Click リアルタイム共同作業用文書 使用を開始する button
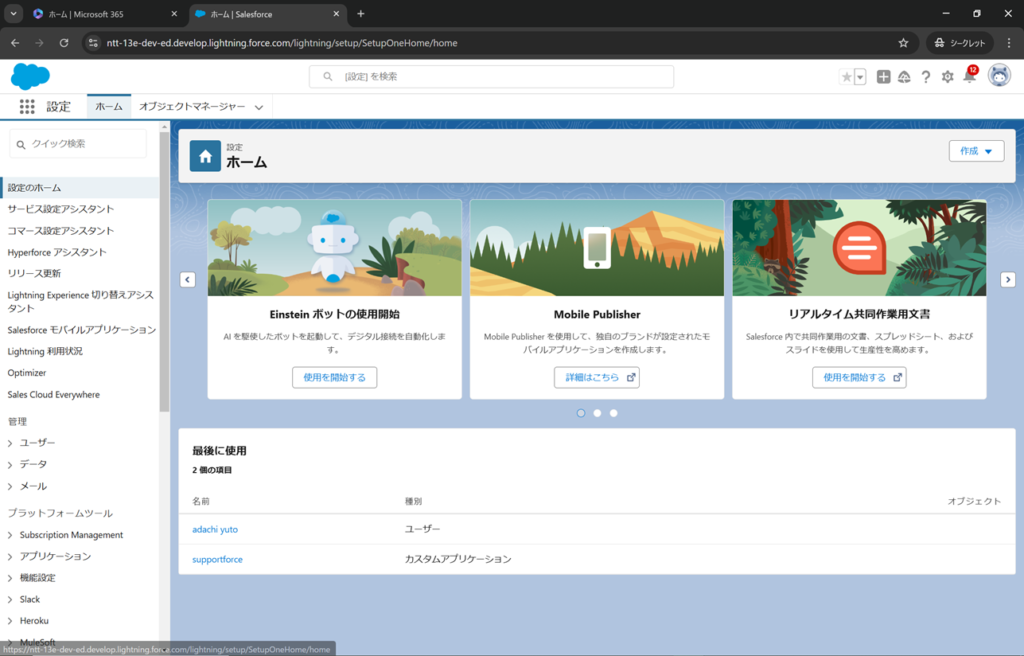Viewport: 1024px width, 656px height. click(859, 377)
